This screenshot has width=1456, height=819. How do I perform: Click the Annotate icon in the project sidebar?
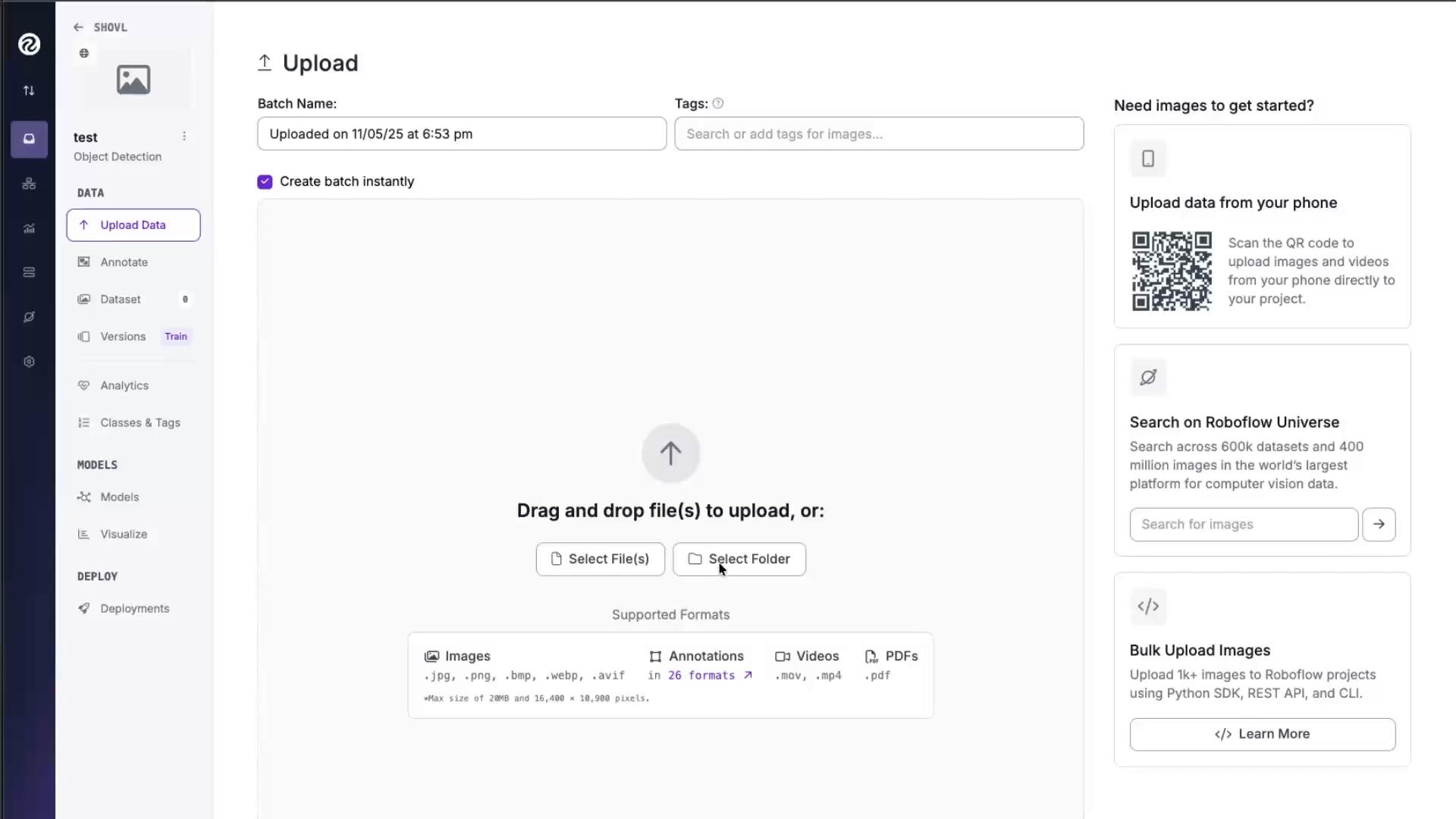(x=83, y=262)
